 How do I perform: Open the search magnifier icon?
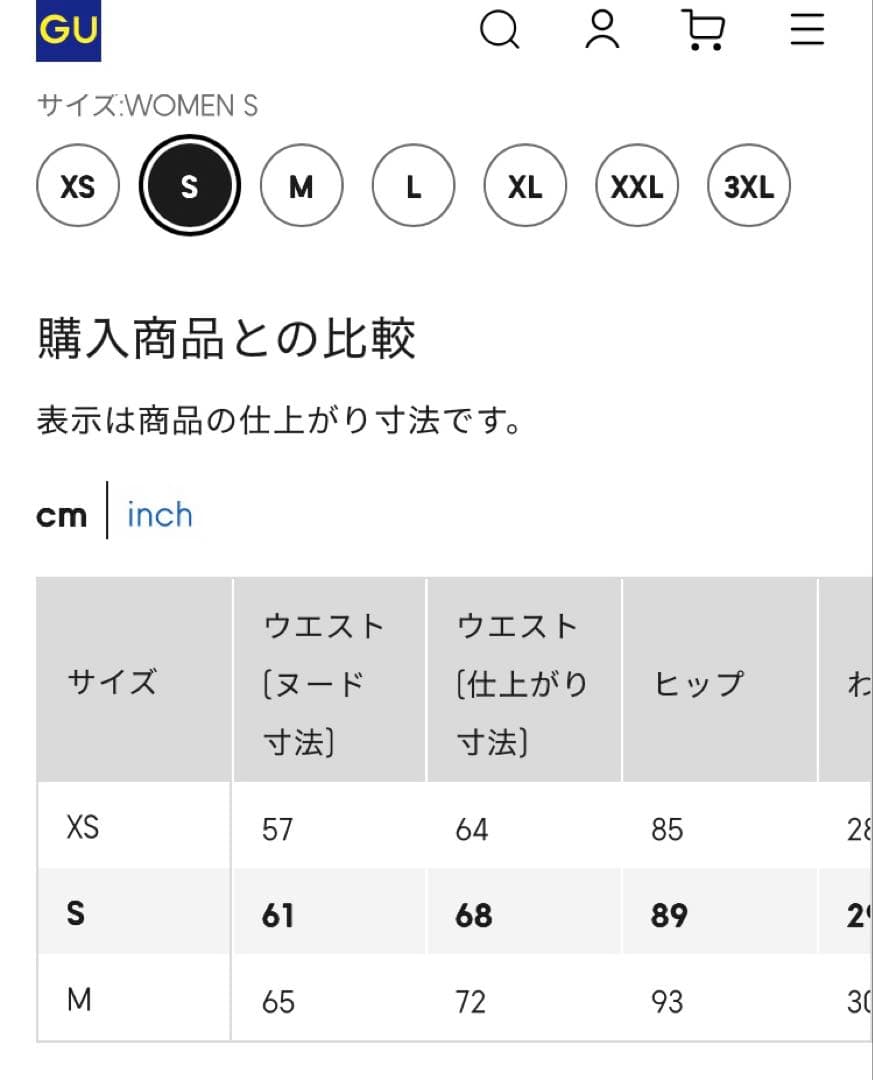point(500,30)
